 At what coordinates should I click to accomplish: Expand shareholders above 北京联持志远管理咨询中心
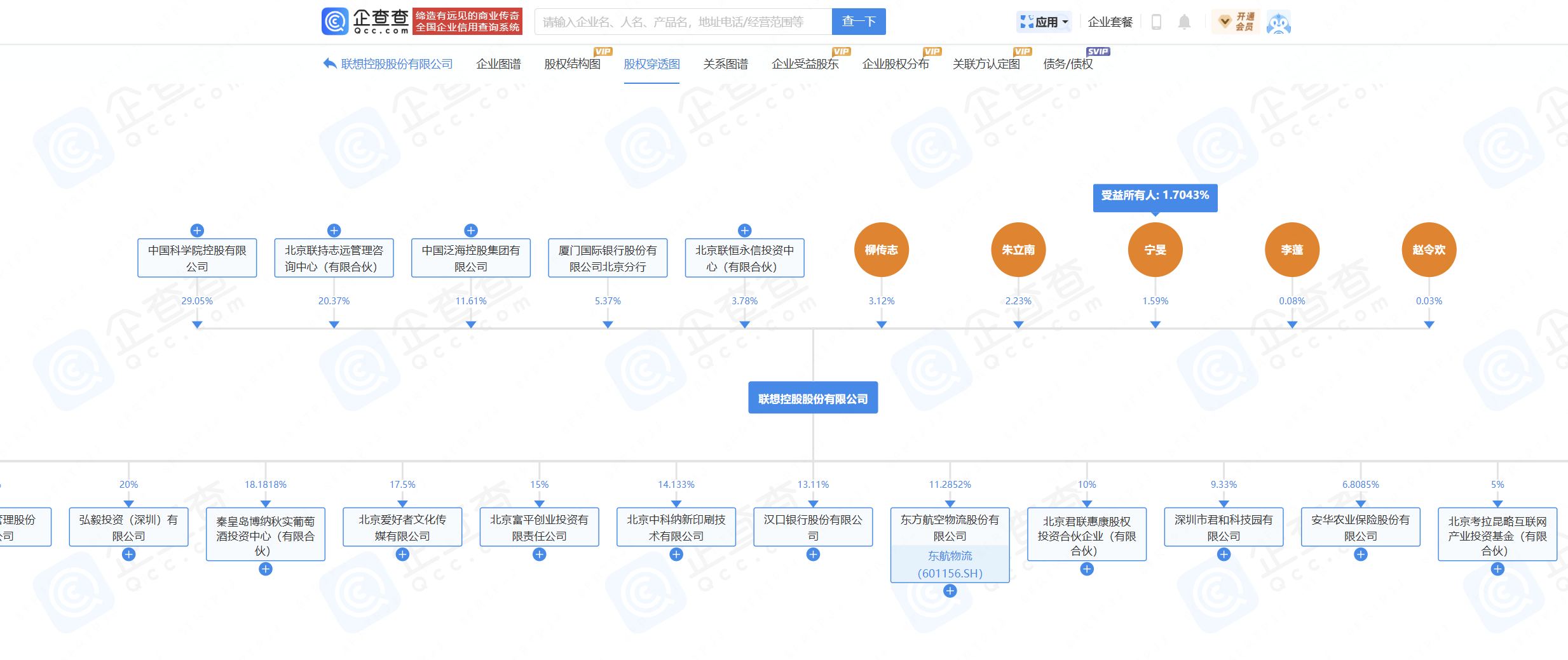point(334,230)
